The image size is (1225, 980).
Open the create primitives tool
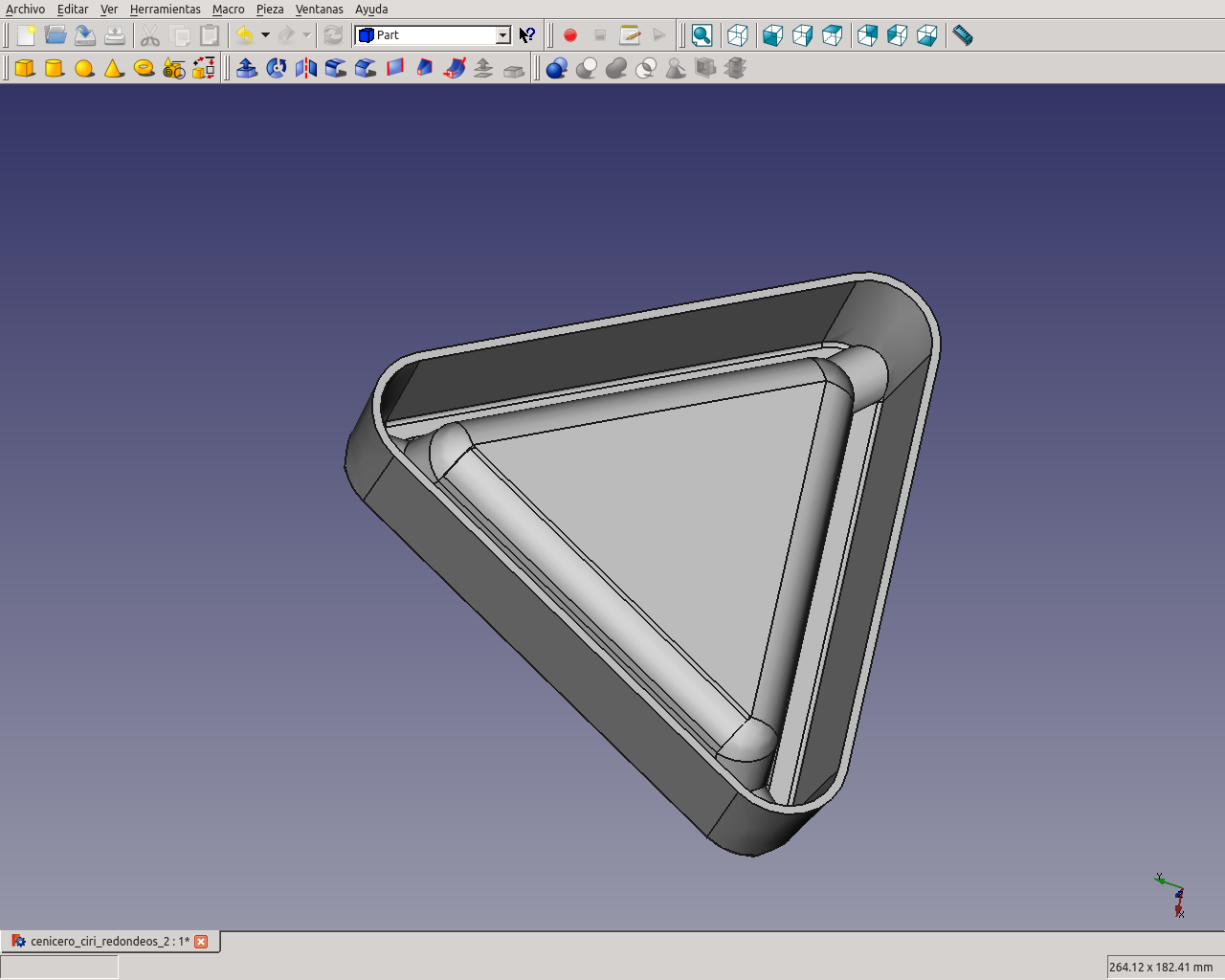174,68
